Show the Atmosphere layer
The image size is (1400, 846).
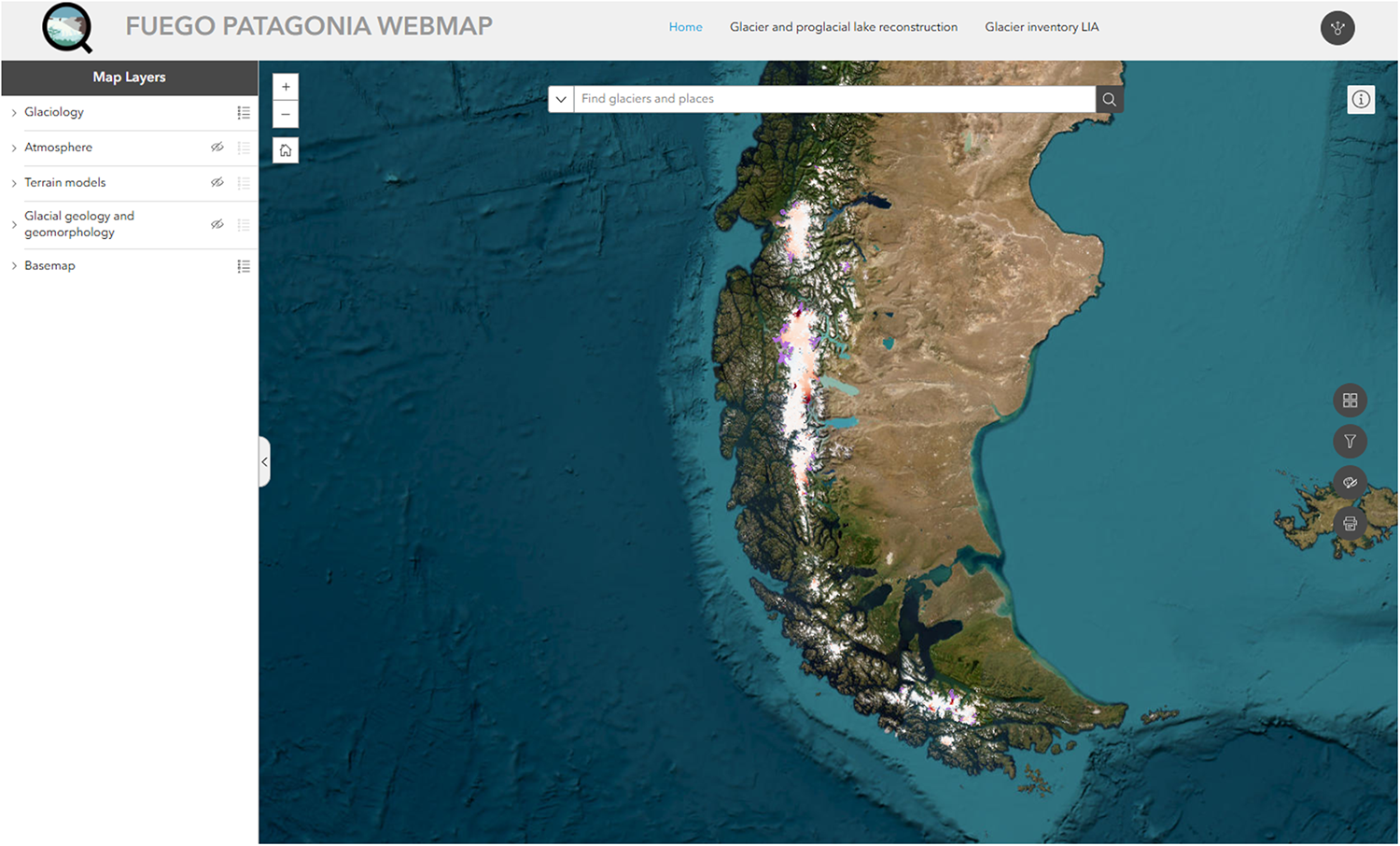coord(217,148)
